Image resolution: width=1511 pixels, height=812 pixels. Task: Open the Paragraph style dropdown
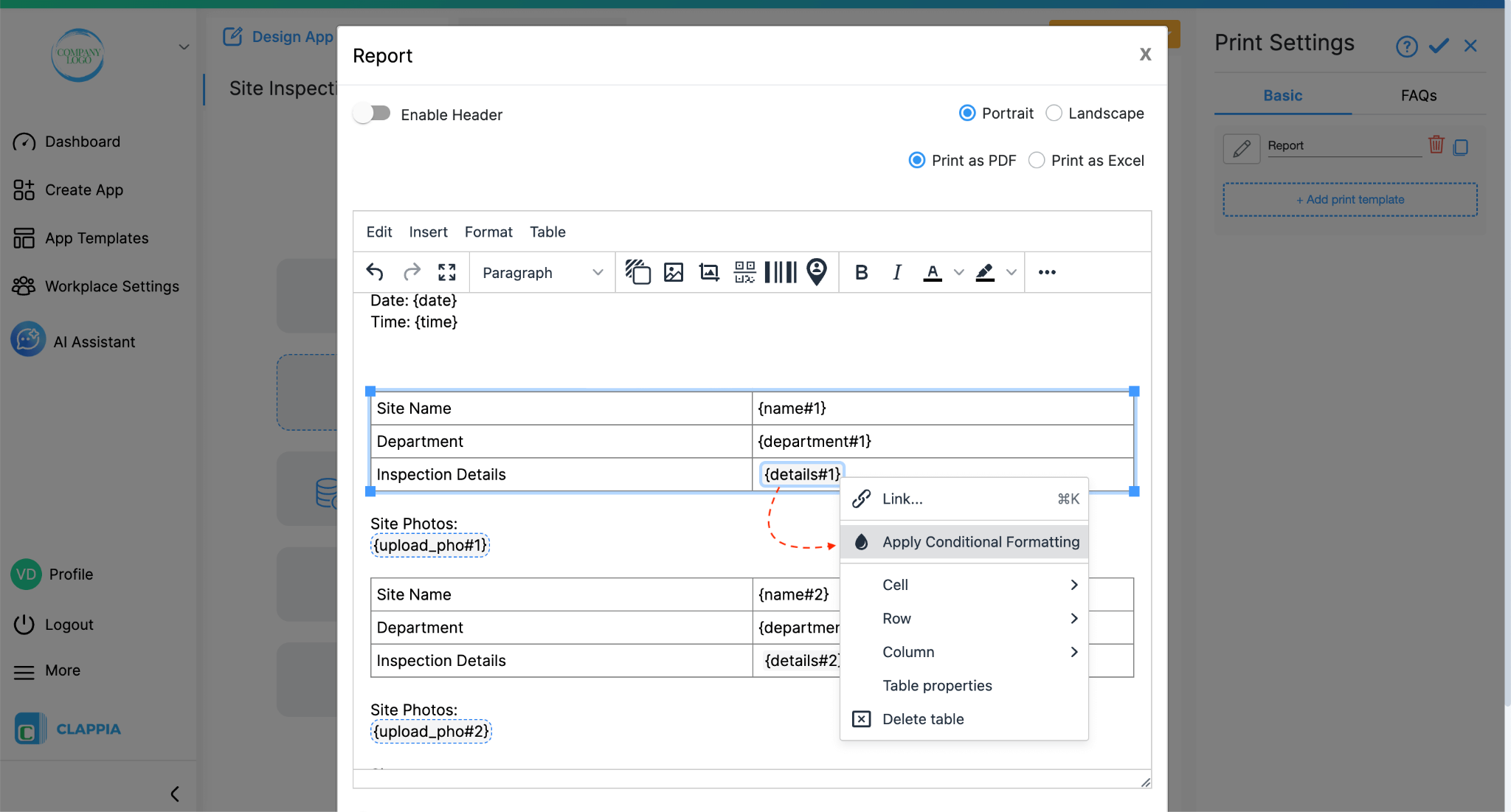(x=542, y=272)
